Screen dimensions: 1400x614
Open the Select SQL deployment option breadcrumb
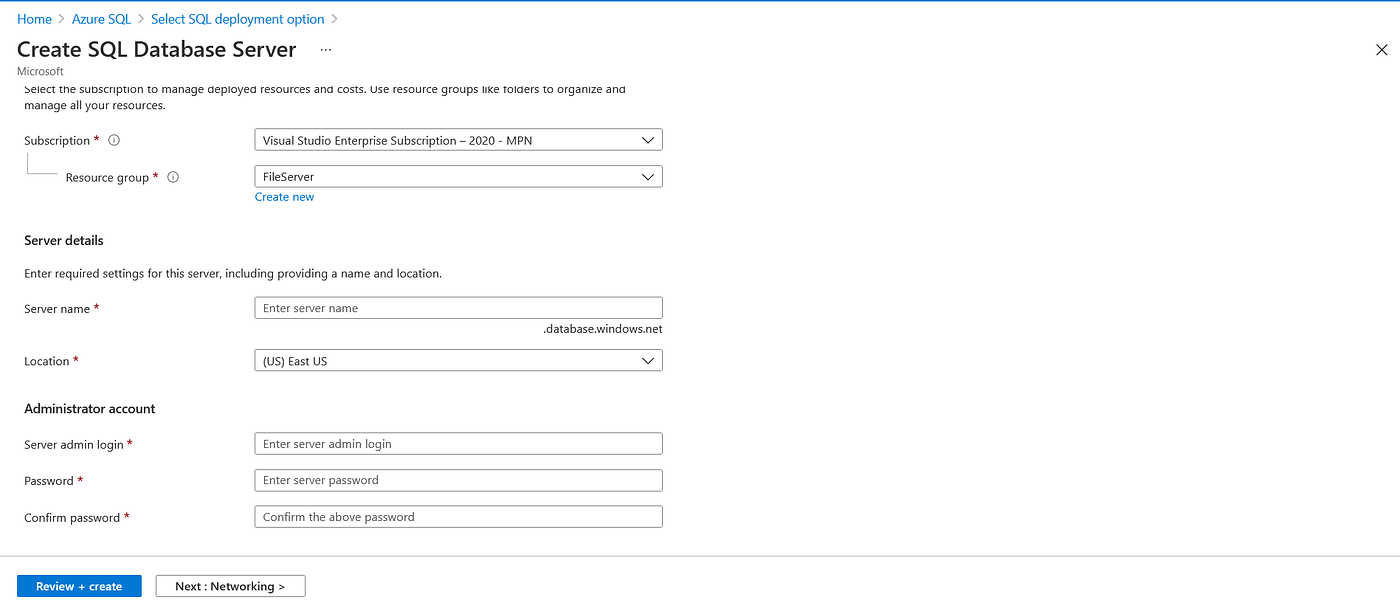237,18
